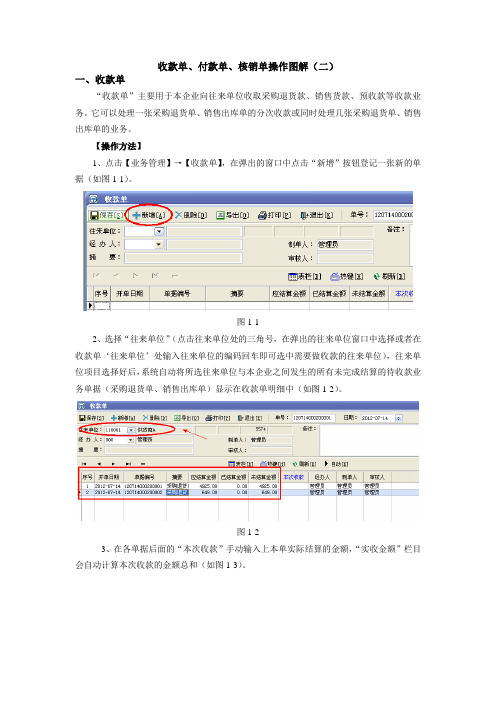
Task: Click the minus button in Figure 1-2 navigator
Action: [x=143, y=464]
